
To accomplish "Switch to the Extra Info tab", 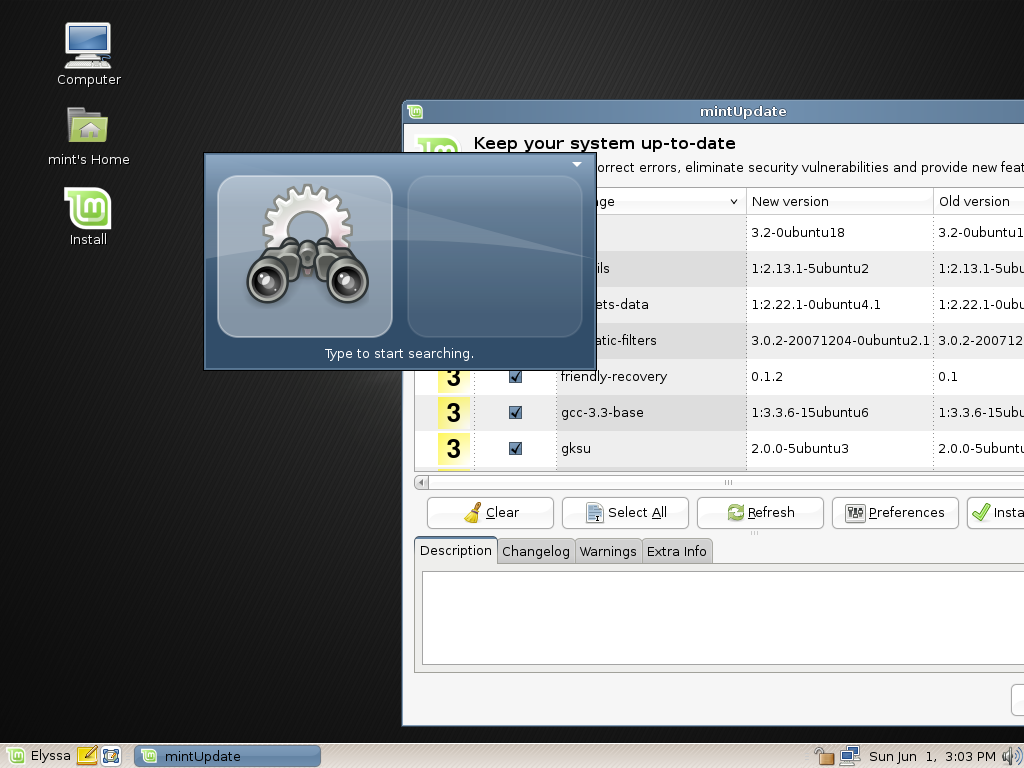I will click(677, 552).
